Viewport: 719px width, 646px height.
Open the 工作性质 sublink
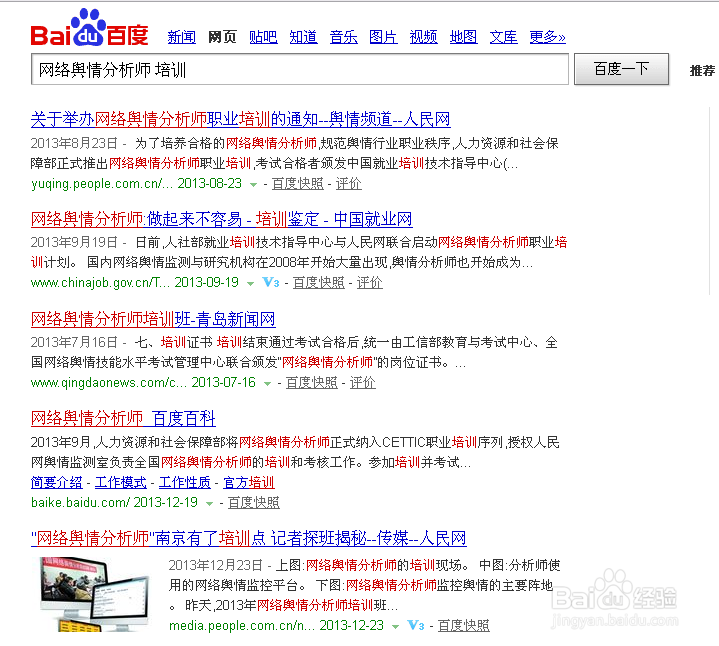pos(185,482)
